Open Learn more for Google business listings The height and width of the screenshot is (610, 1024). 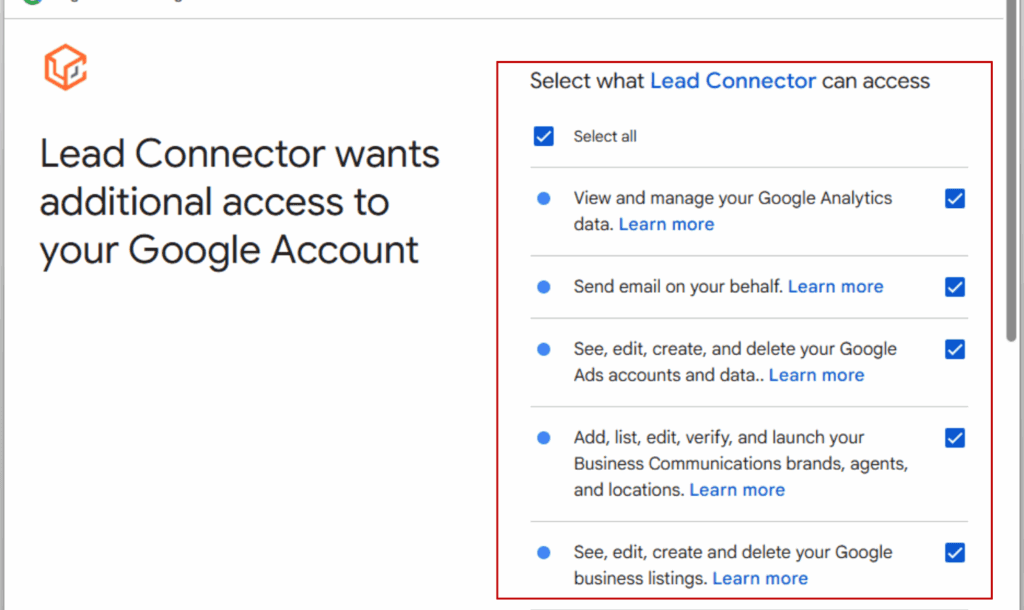click(760, 578)
